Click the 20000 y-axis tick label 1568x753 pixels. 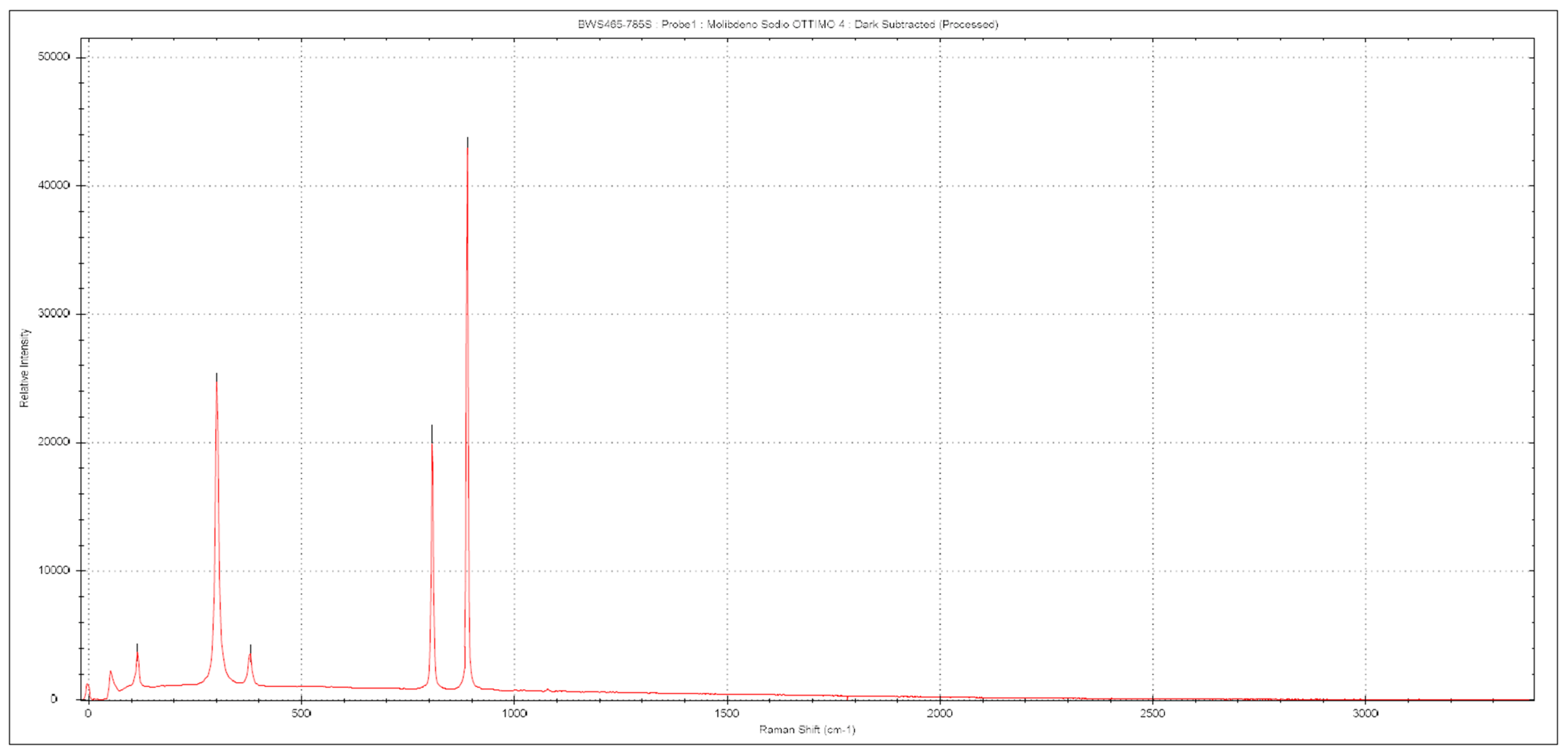pos(53,442)
